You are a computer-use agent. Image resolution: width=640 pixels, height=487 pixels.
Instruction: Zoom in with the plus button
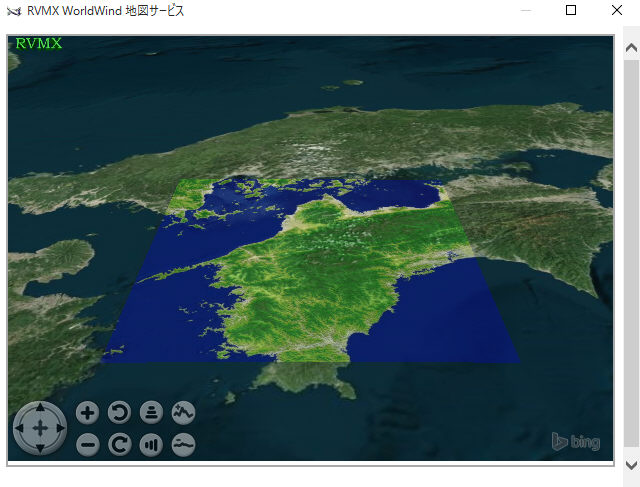pos(88,412)
